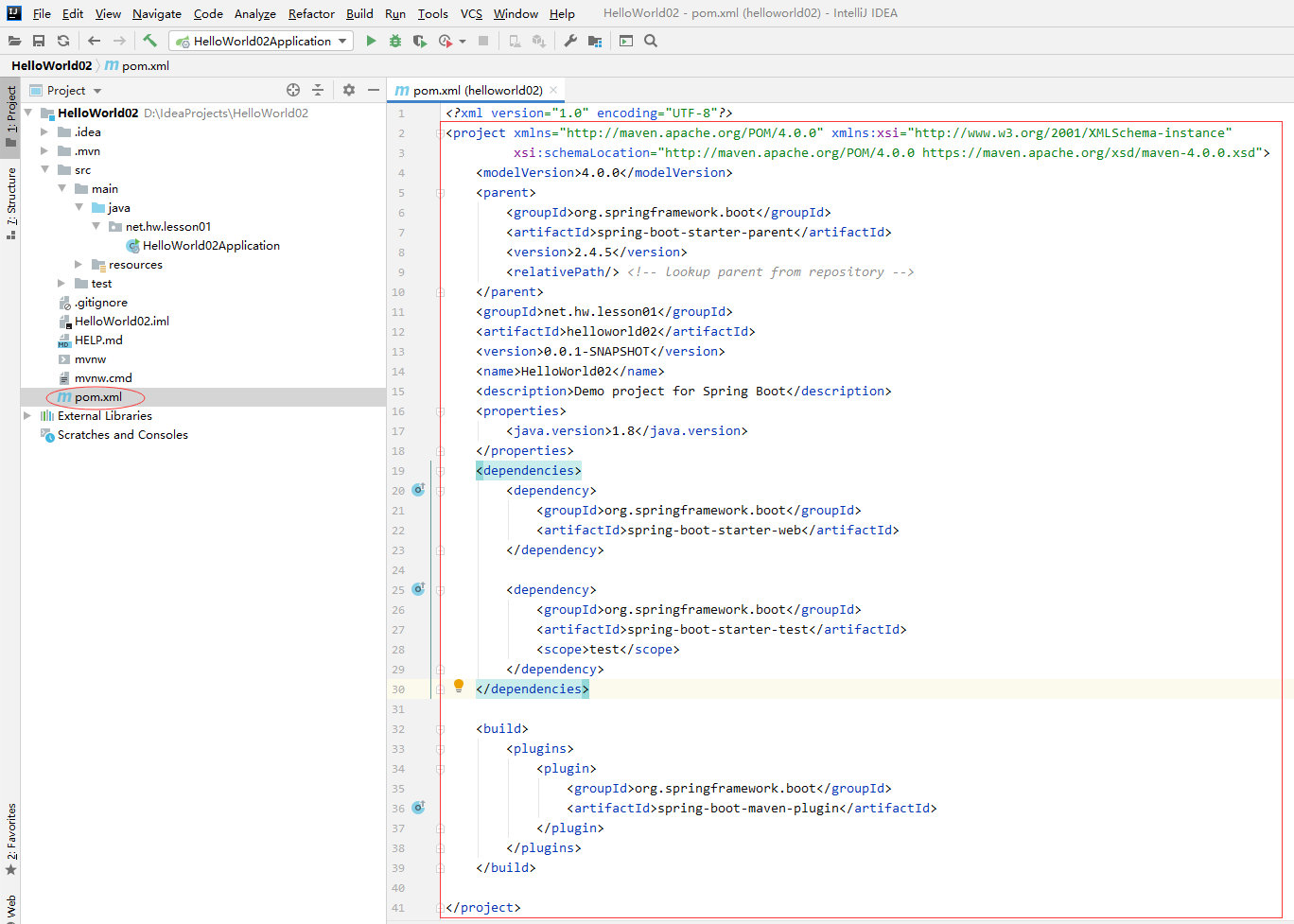This screenshot has height=924, width=1294.
Task: Click the yellow intention lightbulb on line 30
Action: (x=459, y=687)
